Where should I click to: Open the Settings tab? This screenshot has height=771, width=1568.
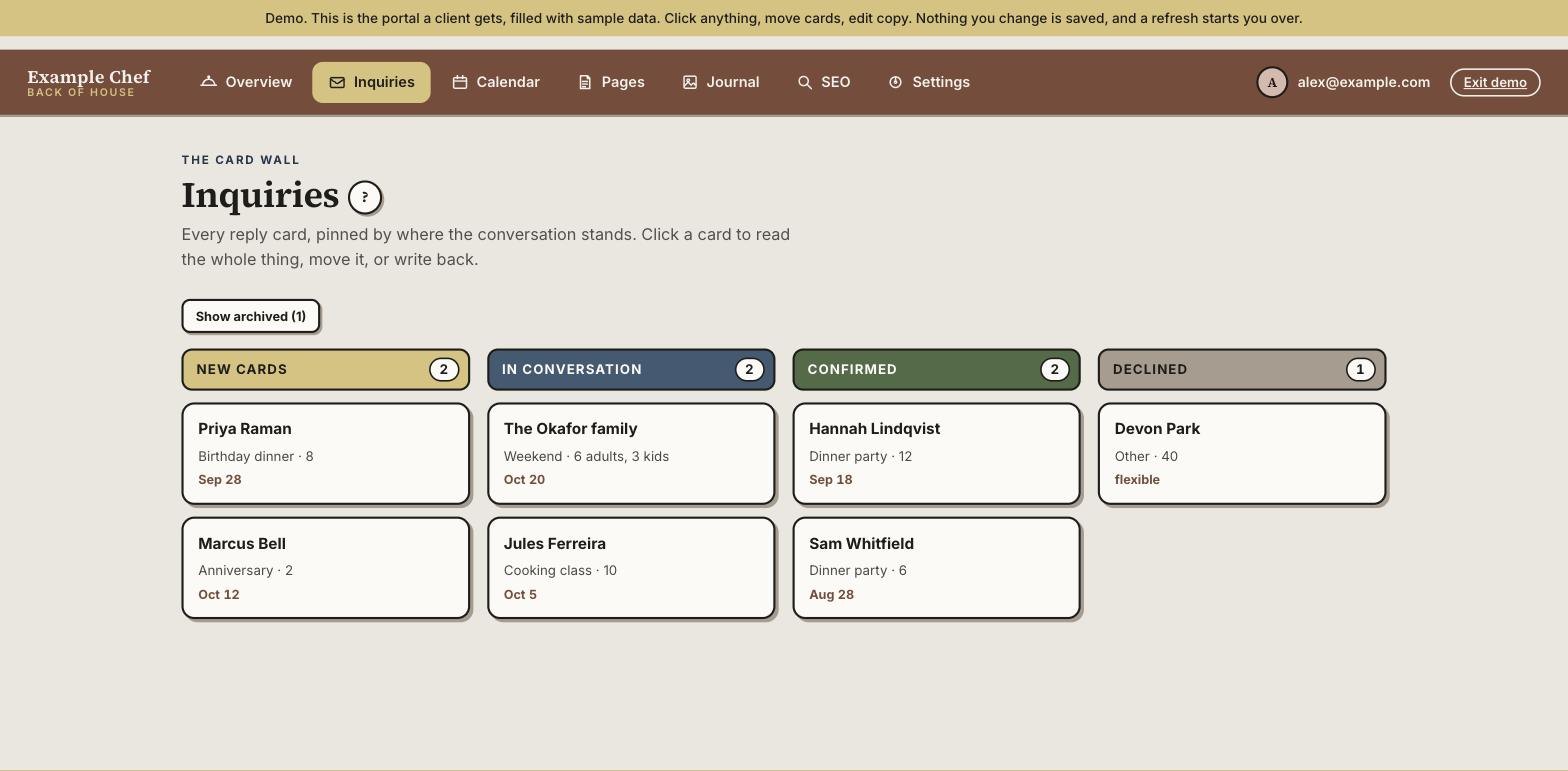pyautogui.click(x=929, y=82)
